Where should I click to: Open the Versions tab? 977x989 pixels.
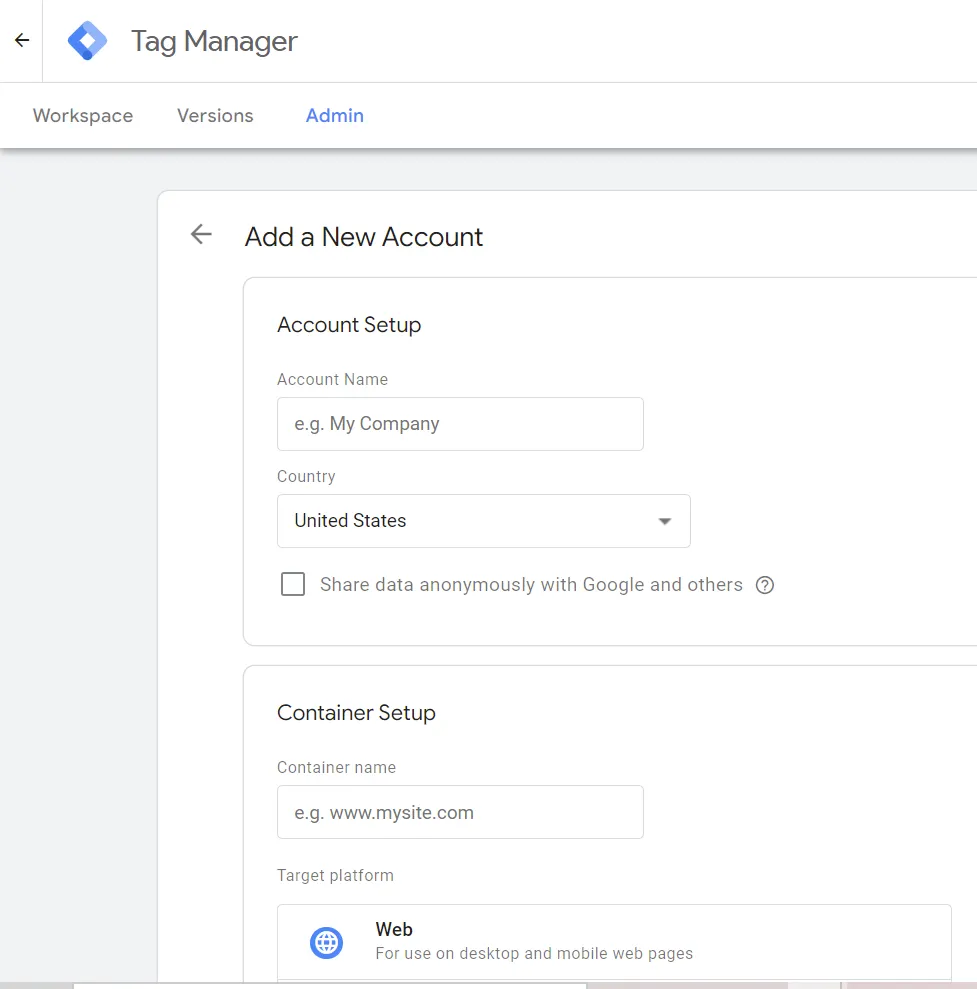pos(215,116)
